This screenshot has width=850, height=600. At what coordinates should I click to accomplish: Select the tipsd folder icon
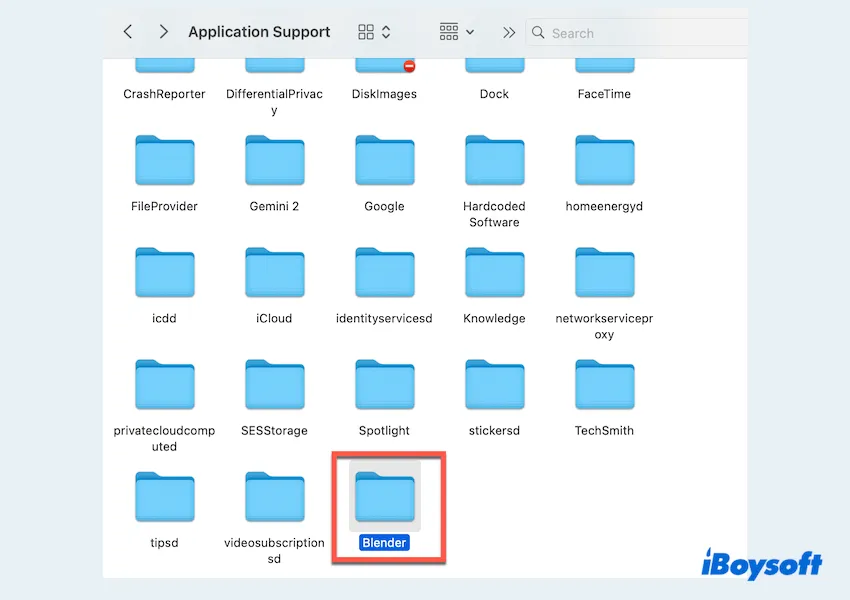pos(165,497)
